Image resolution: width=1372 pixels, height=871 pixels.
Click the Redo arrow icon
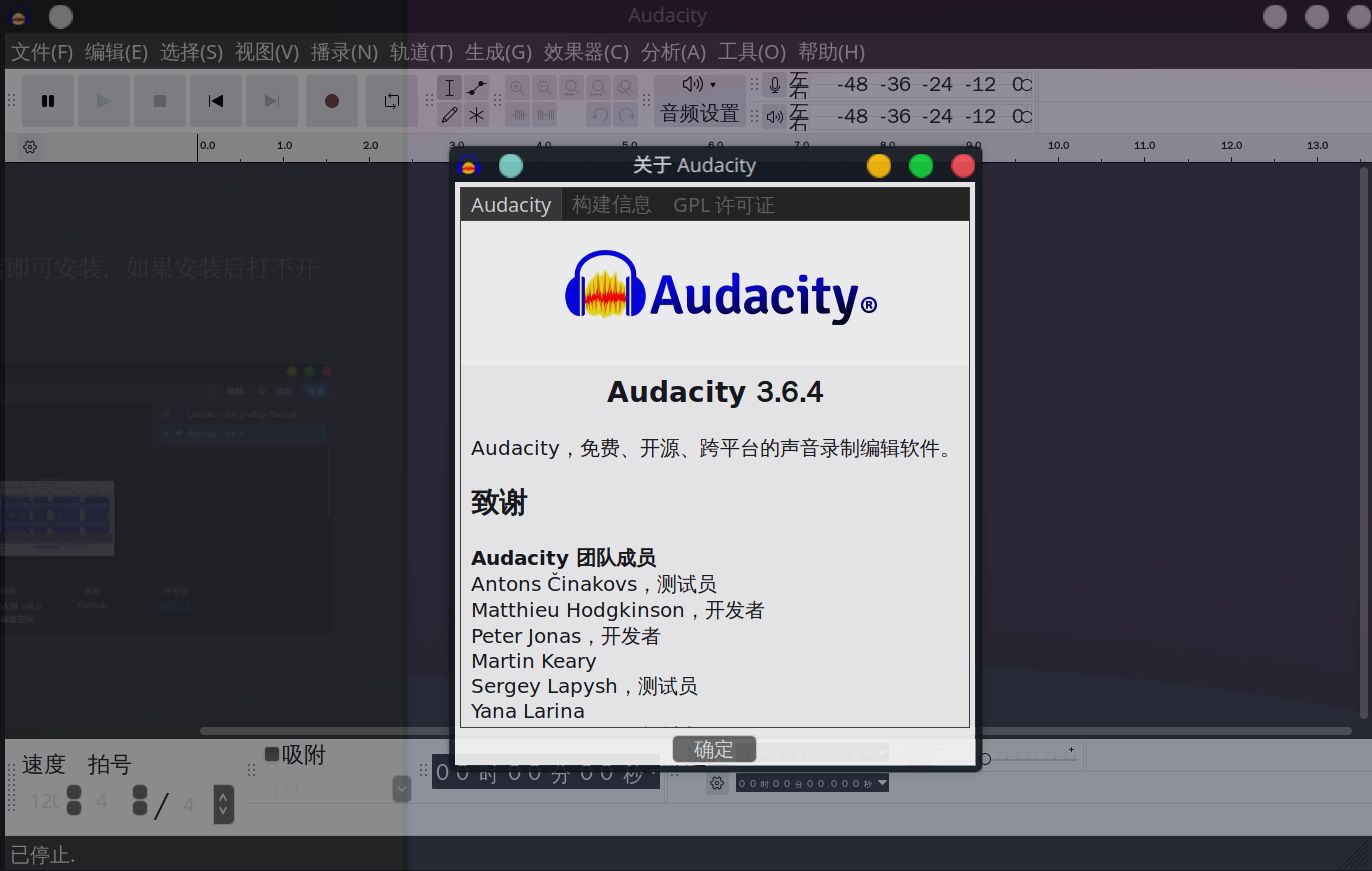pos(626,115)
